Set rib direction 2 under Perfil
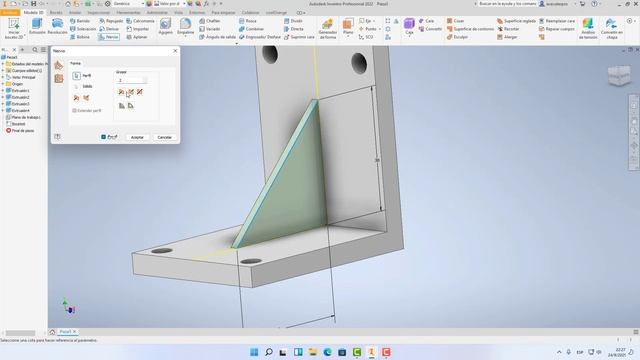This screenshot has width=640, height=360. point(86,98)
